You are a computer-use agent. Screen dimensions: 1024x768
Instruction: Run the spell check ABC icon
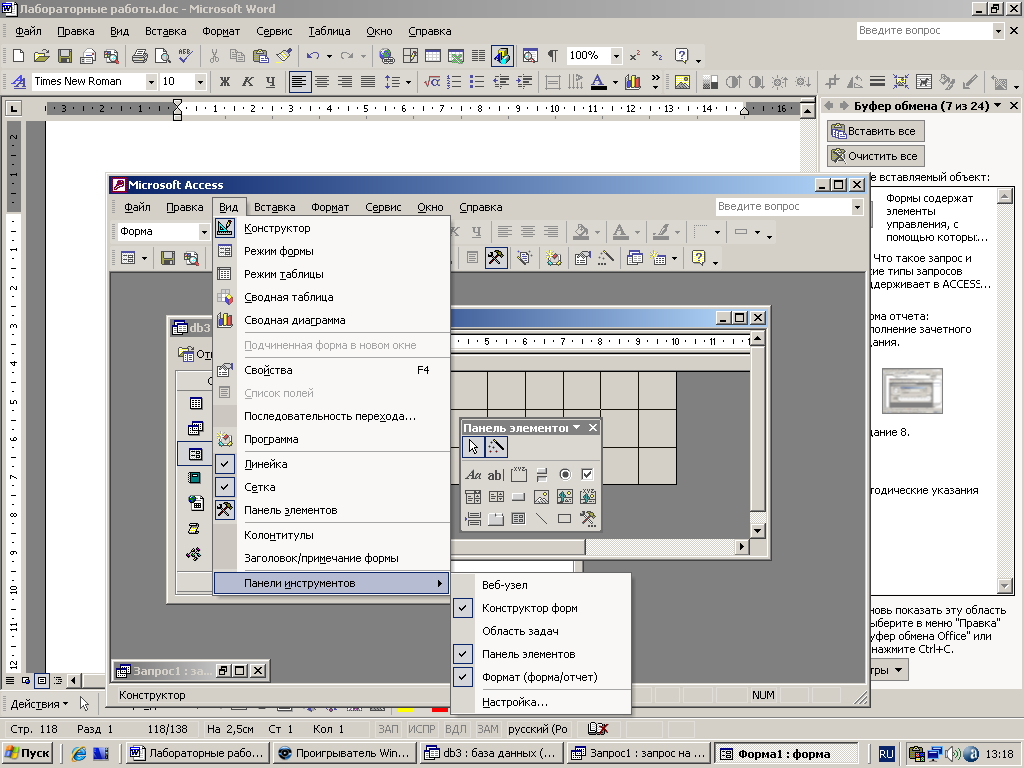185,56
